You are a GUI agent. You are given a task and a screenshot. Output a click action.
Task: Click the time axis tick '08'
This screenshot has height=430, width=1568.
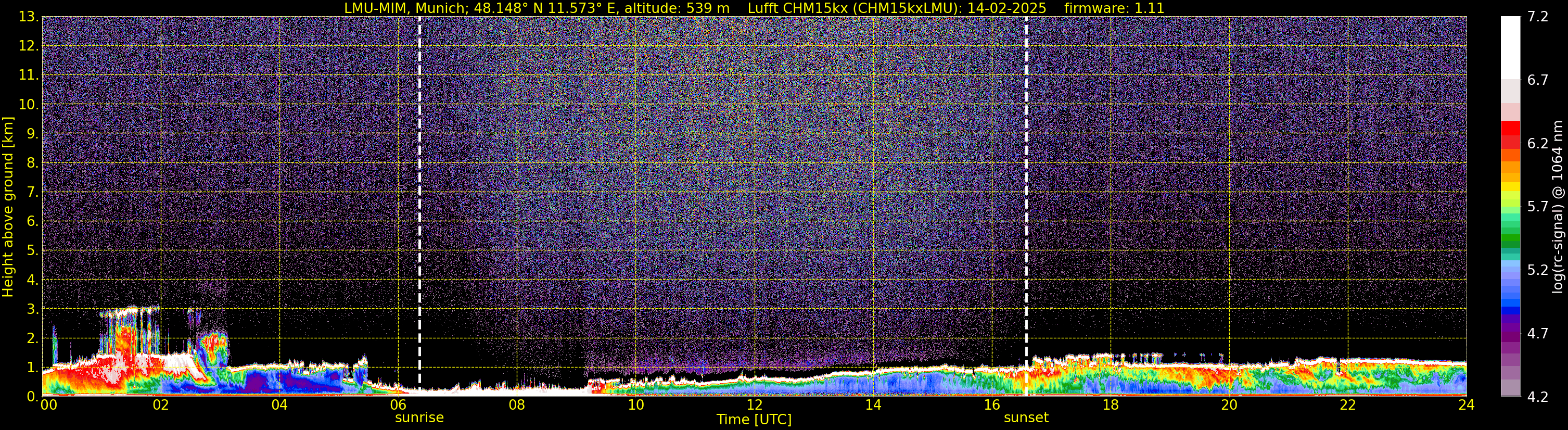pos(517,406)
